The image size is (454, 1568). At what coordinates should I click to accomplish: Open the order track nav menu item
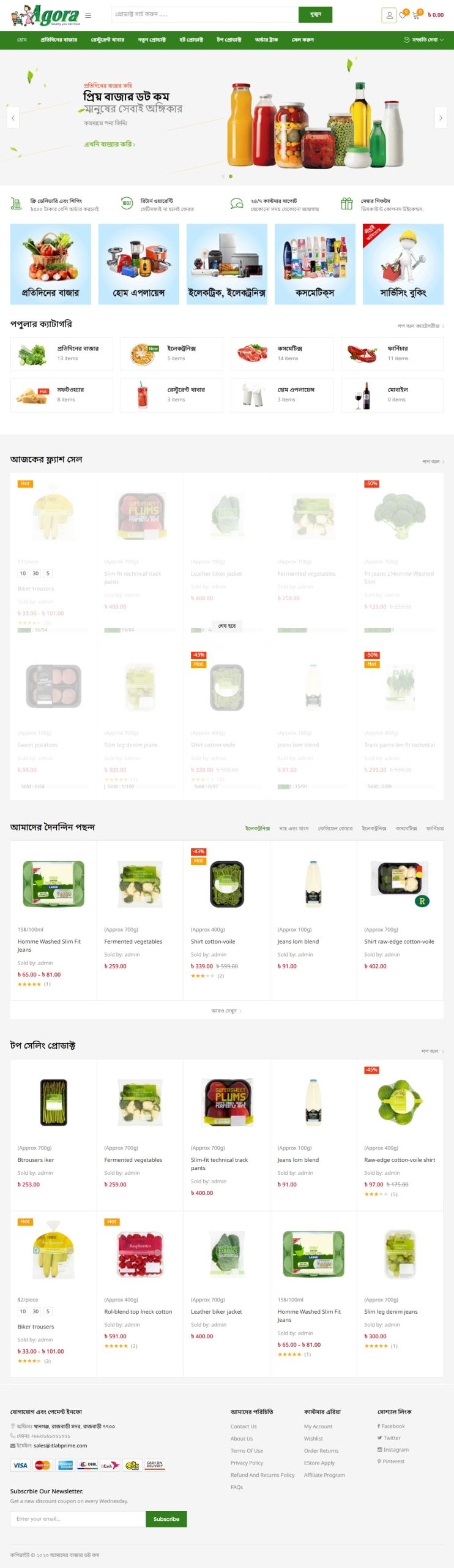click(267, 40)
